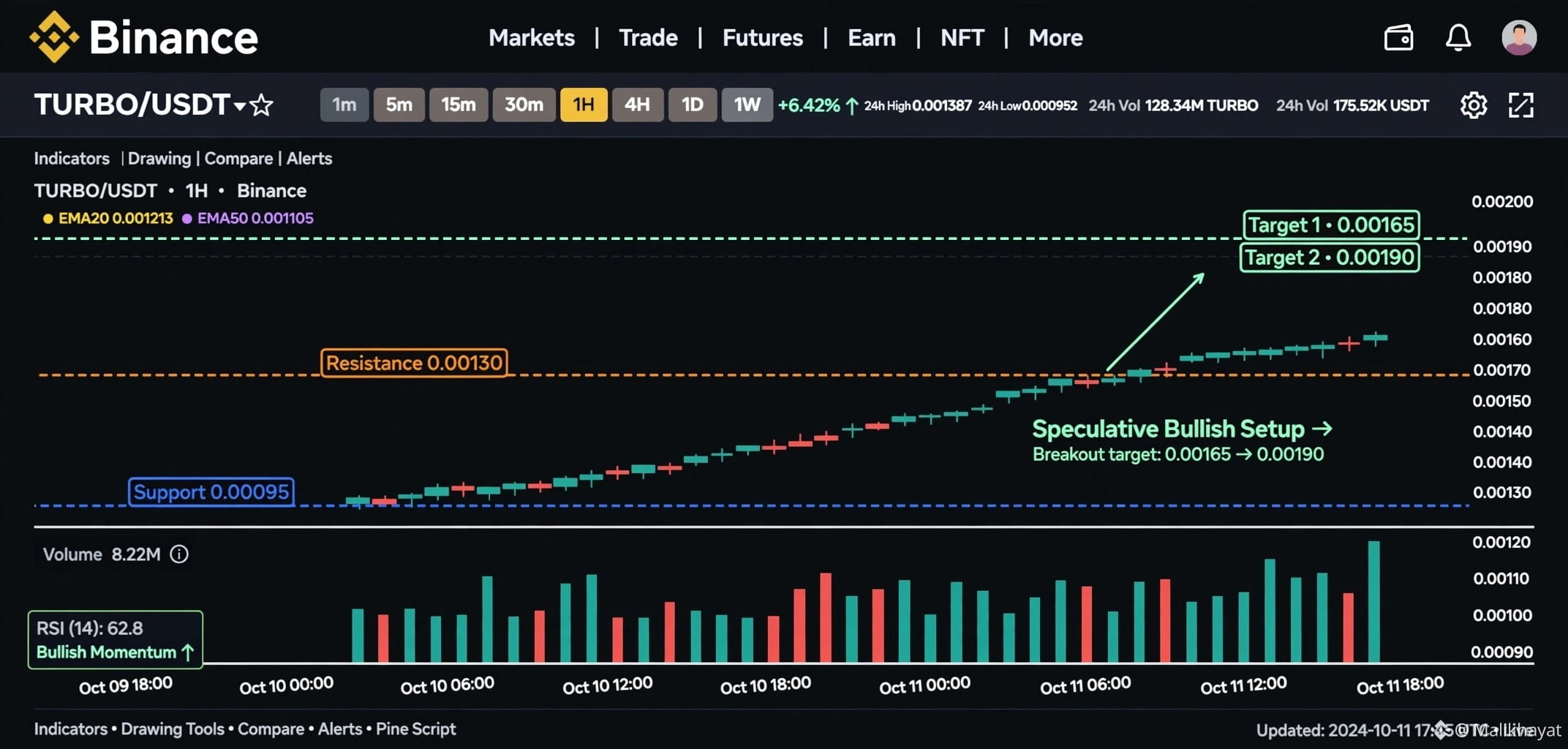Viewport: 1568px width, 749px height.
Task: Open the wallet icon
Action: 1398,37
